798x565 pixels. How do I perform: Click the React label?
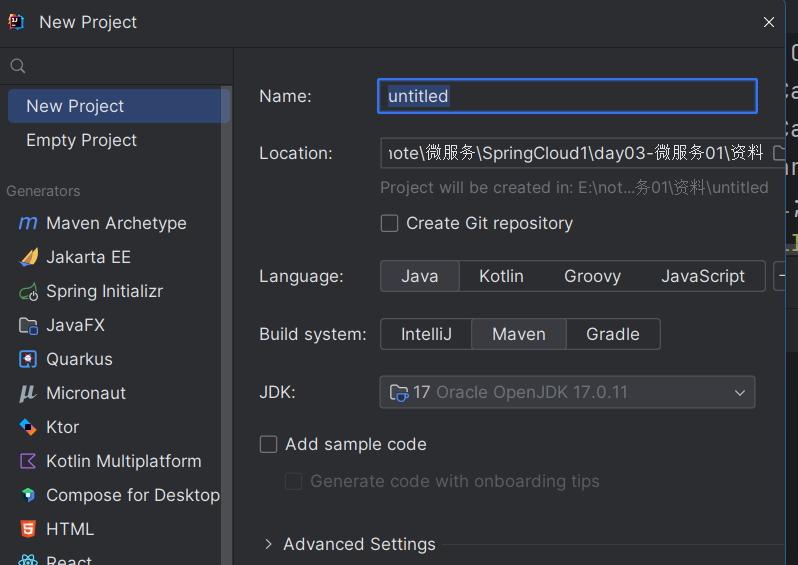coord(69,560)
